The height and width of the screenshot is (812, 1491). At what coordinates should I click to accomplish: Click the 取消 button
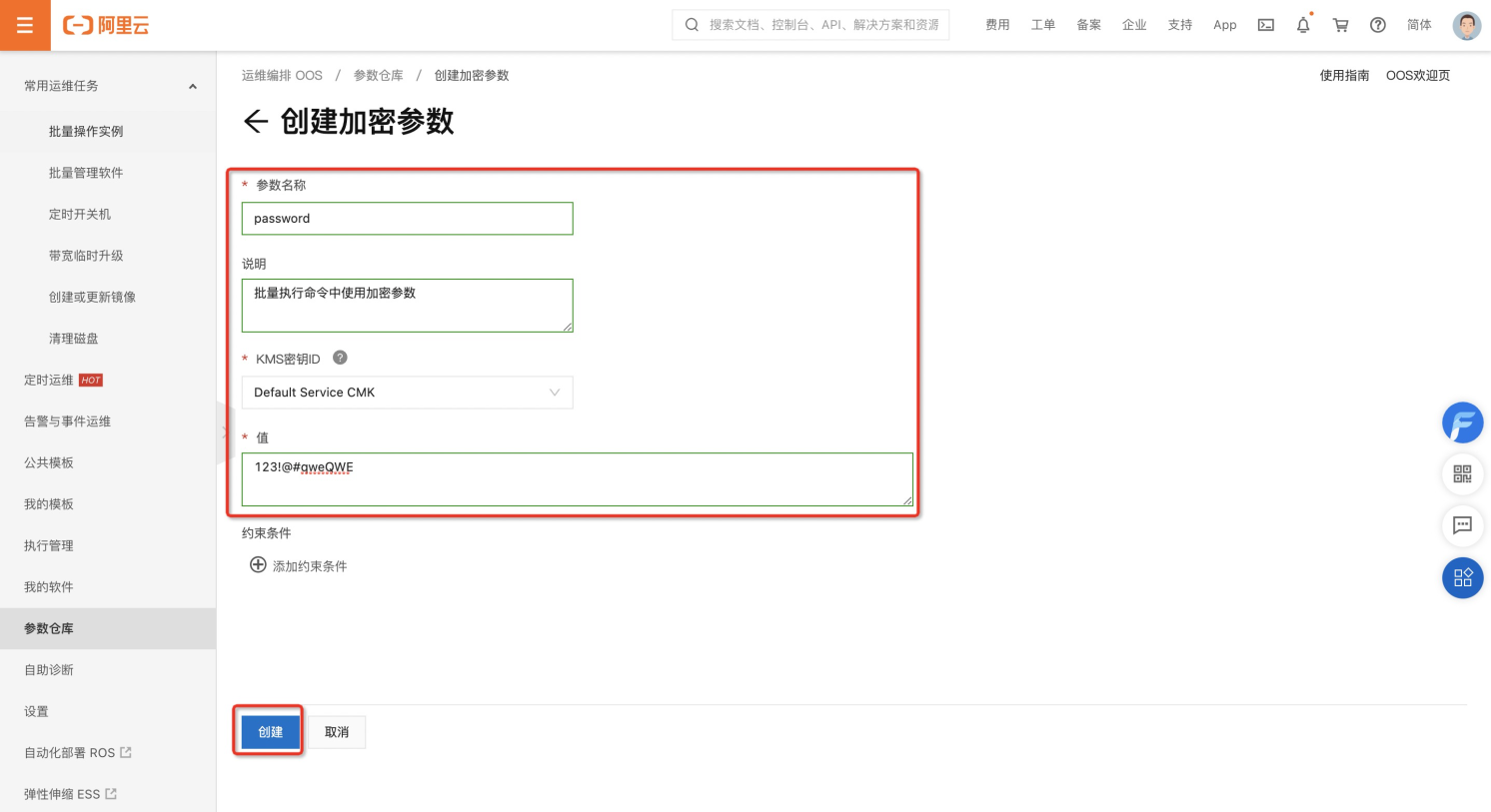coord(337,732)
